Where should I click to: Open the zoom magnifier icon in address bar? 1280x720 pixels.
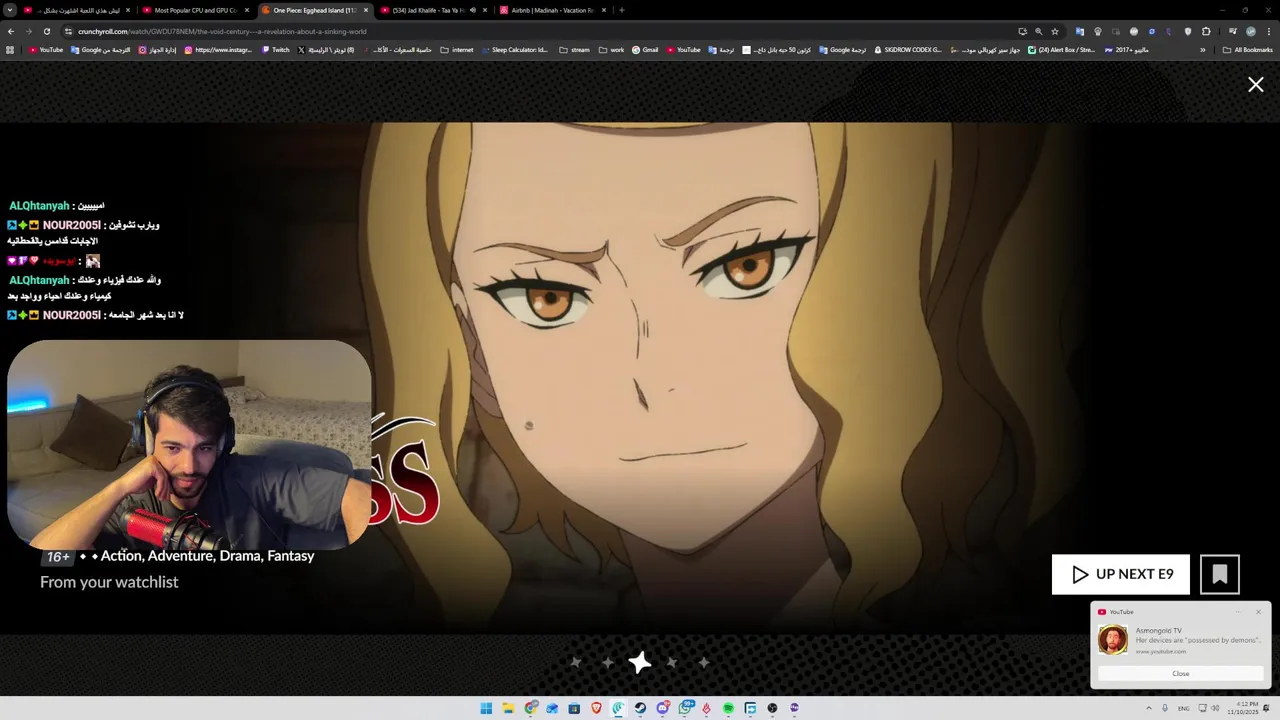[x=1038, y=31]
